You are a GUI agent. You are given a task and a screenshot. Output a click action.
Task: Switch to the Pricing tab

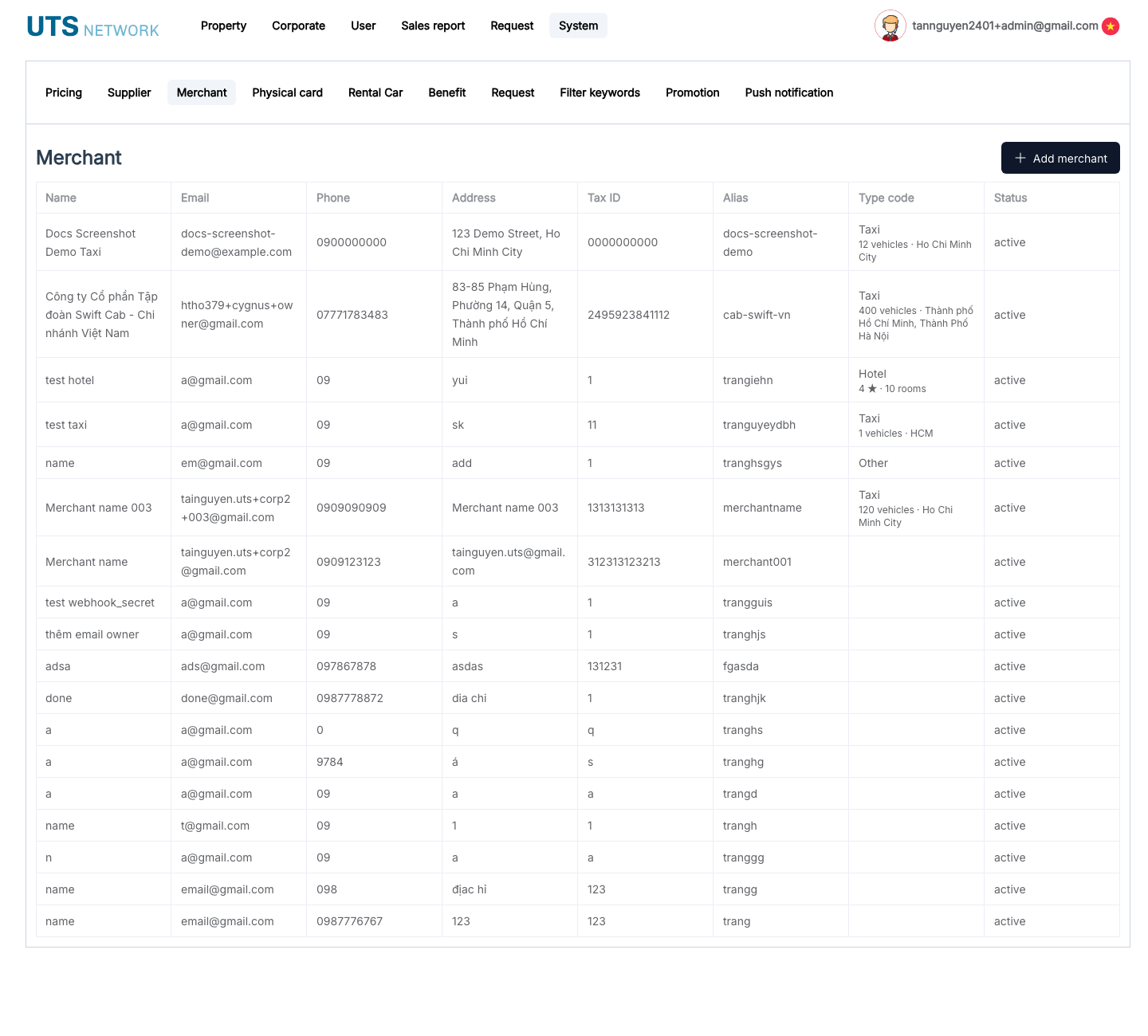[x=64, y=92]
